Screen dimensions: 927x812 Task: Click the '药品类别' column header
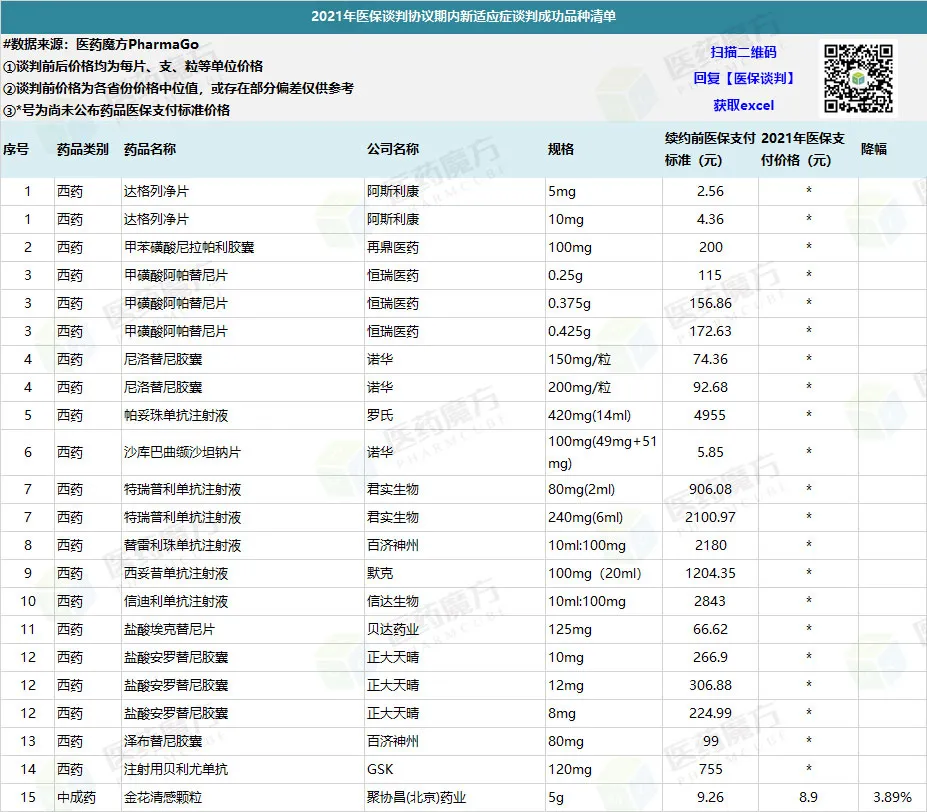pyautogui.click(x=83, y=149)
